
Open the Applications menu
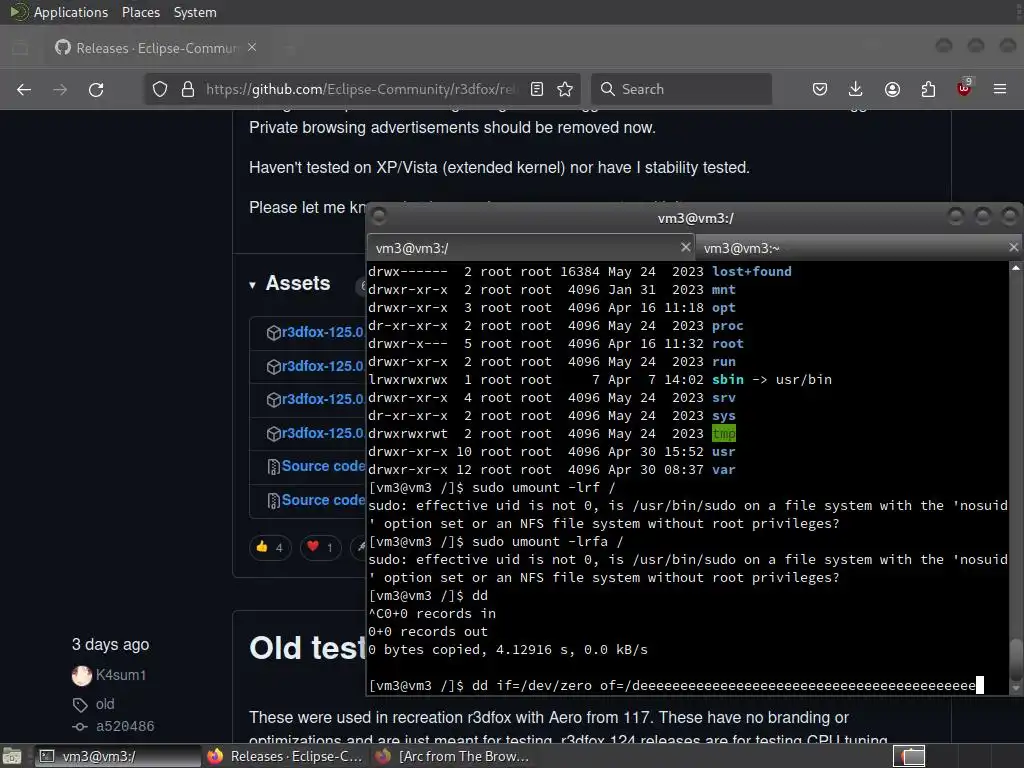pos(71,12)
